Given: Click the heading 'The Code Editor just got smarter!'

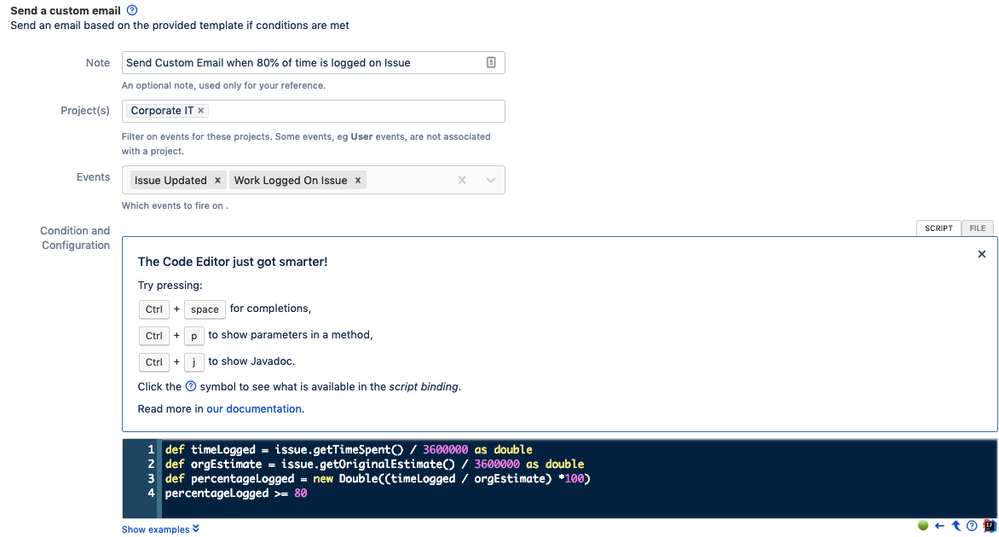Looking at the screenshot, I should 233,262.
